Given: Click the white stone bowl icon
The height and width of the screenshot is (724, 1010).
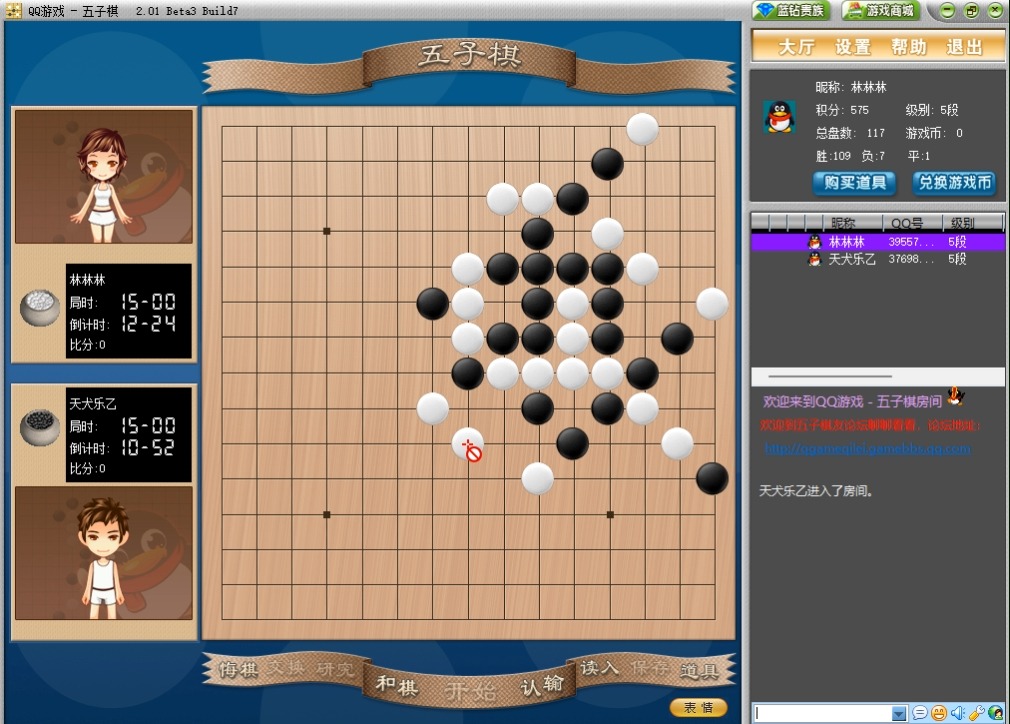Looking at the screenshot, I should click(40, 308).
